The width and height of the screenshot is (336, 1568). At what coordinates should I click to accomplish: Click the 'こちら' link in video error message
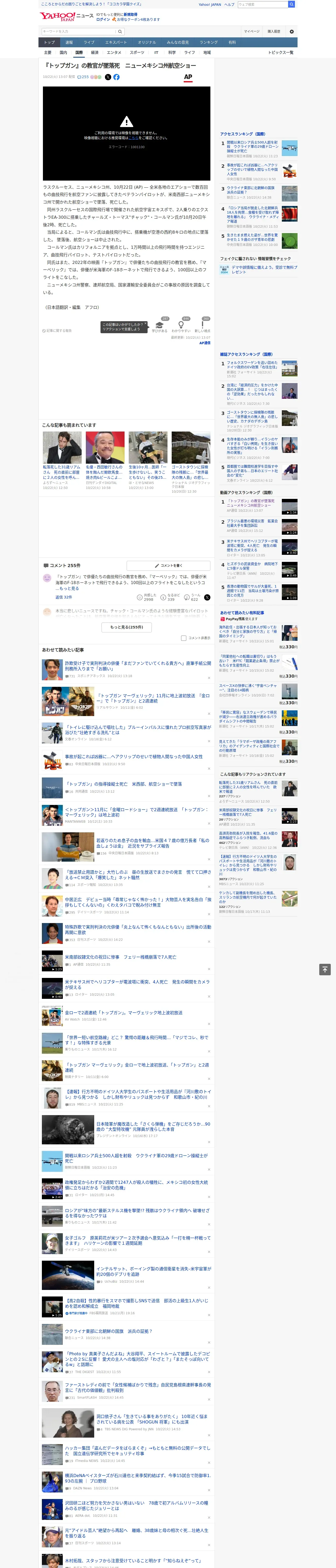(x=133, y=137)
